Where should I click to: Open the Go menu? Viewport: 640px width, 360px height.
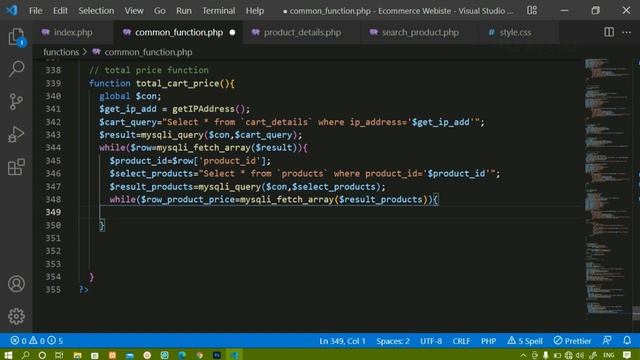pos(160,11)
